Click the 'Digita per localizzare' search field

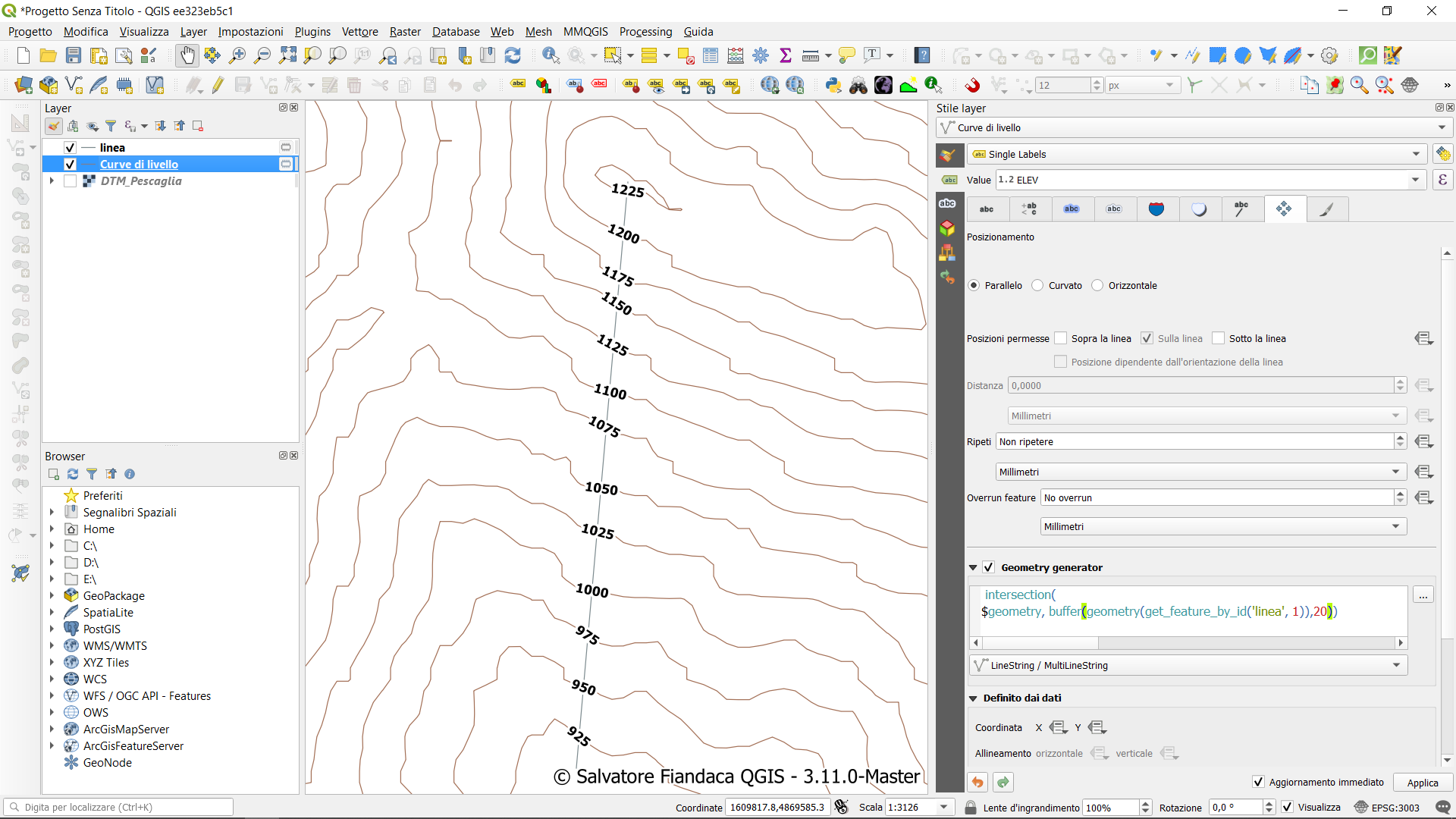119,806
